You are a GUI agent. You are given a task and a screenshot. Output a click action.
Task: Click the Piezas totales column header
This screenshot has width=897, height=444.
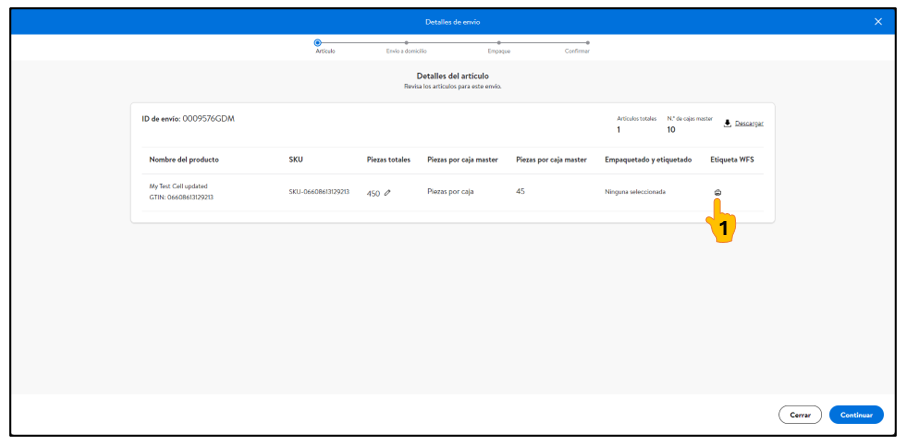388,160
